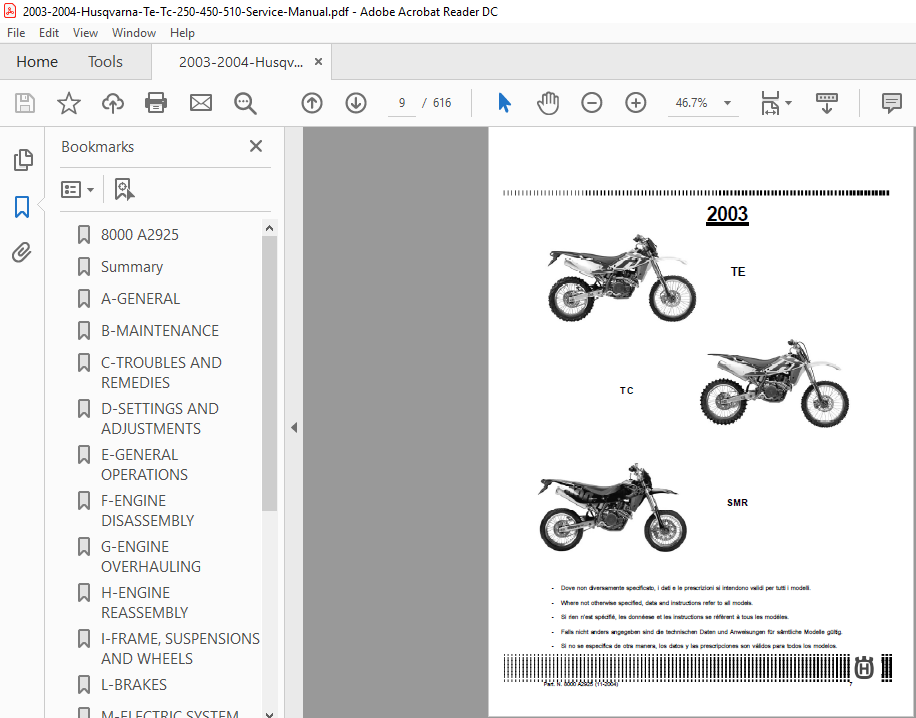
Task: Switch to the Tools tab
Action: coord(105,61)
